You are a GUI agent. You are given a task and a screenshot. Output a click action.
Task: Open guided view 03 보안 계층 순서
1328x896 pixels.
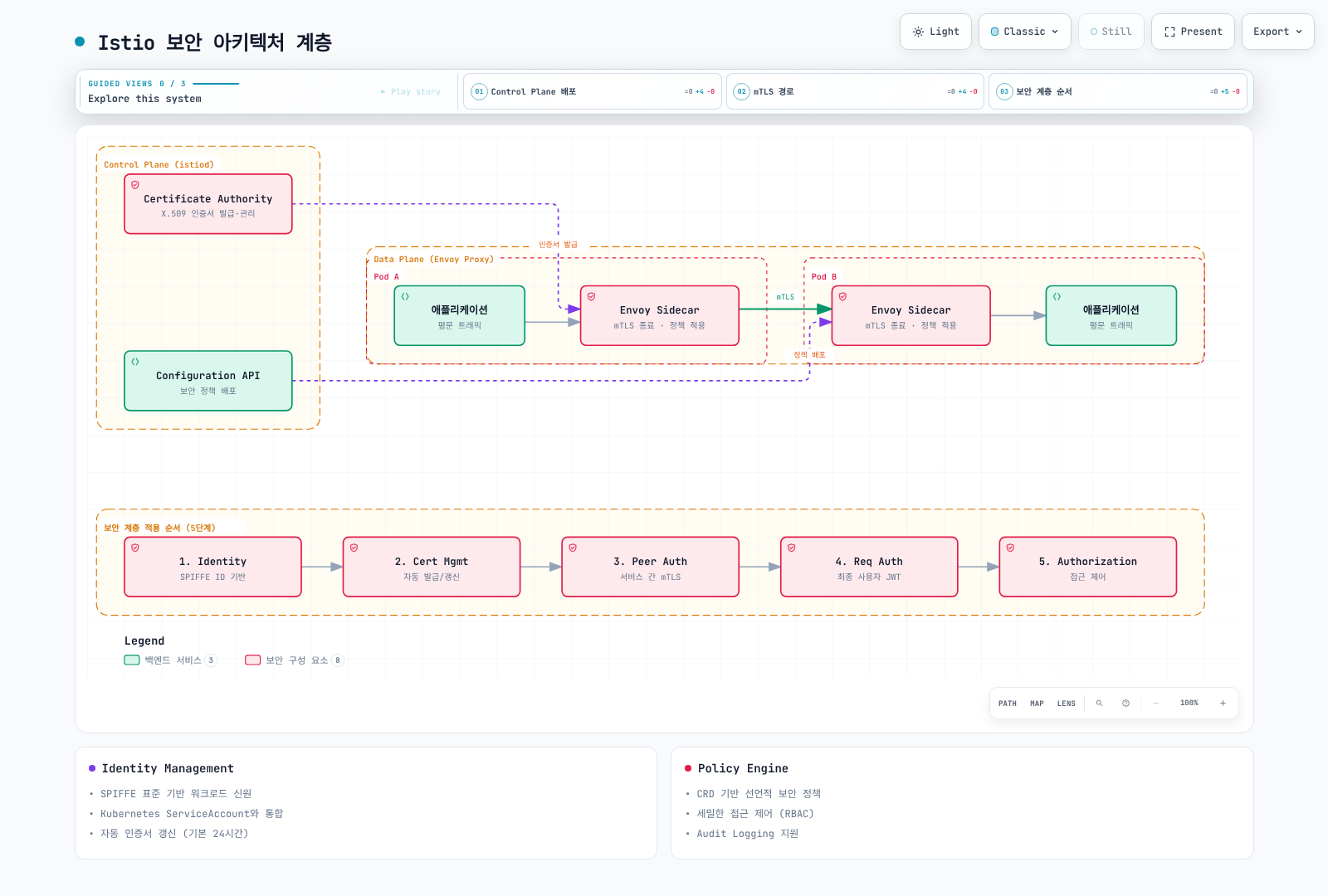pos(1118,91)
